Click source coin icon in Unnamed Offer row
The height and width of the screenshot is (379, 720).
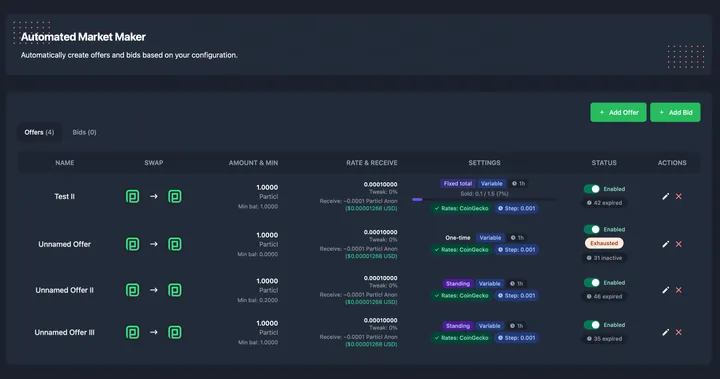(133, 244)
